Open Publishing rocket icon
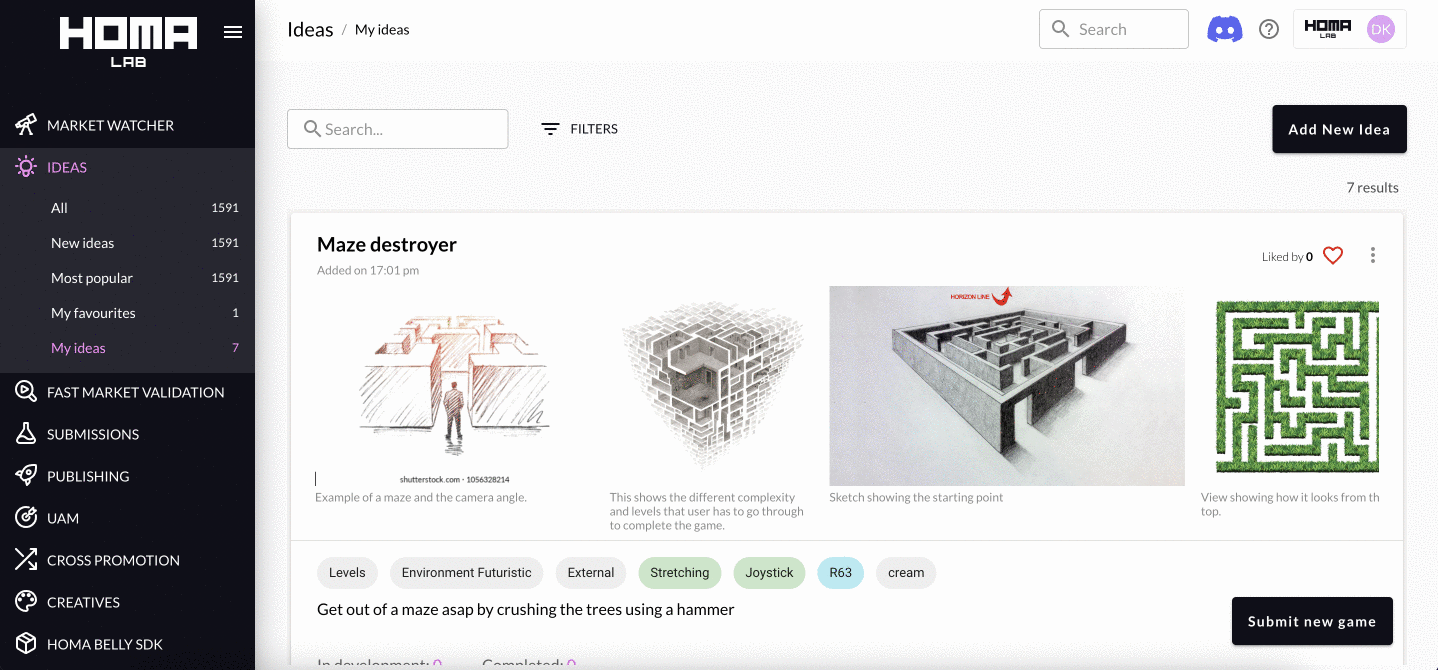This screenshot has height=670, width=1438. [x=26, y=476]
